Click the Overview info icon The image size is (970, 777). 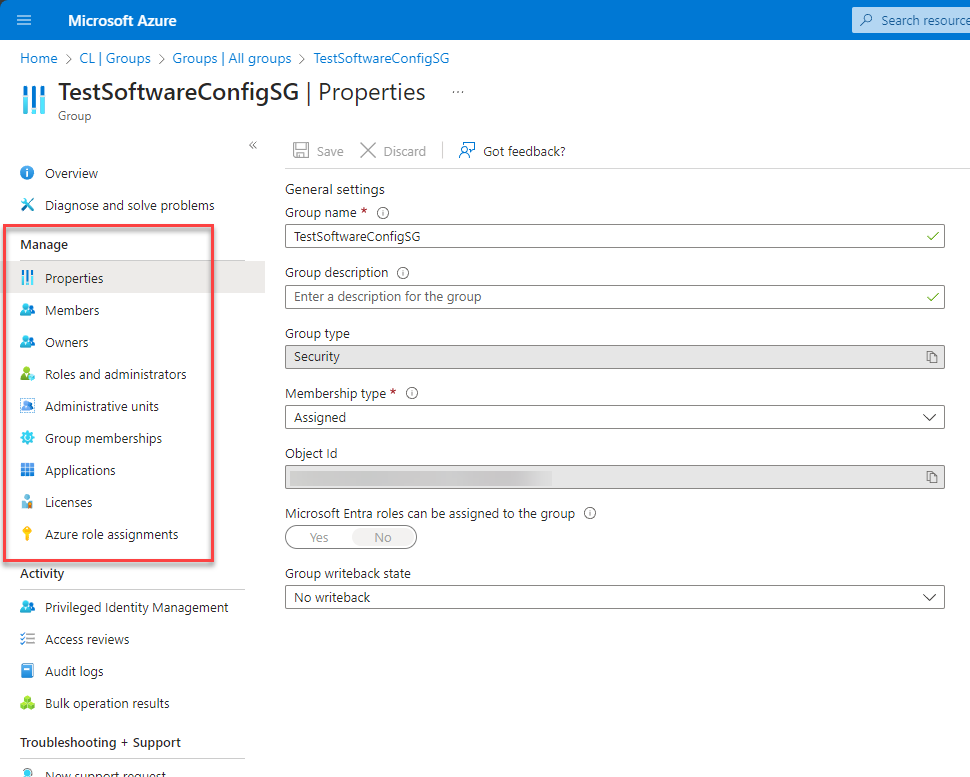27,173
